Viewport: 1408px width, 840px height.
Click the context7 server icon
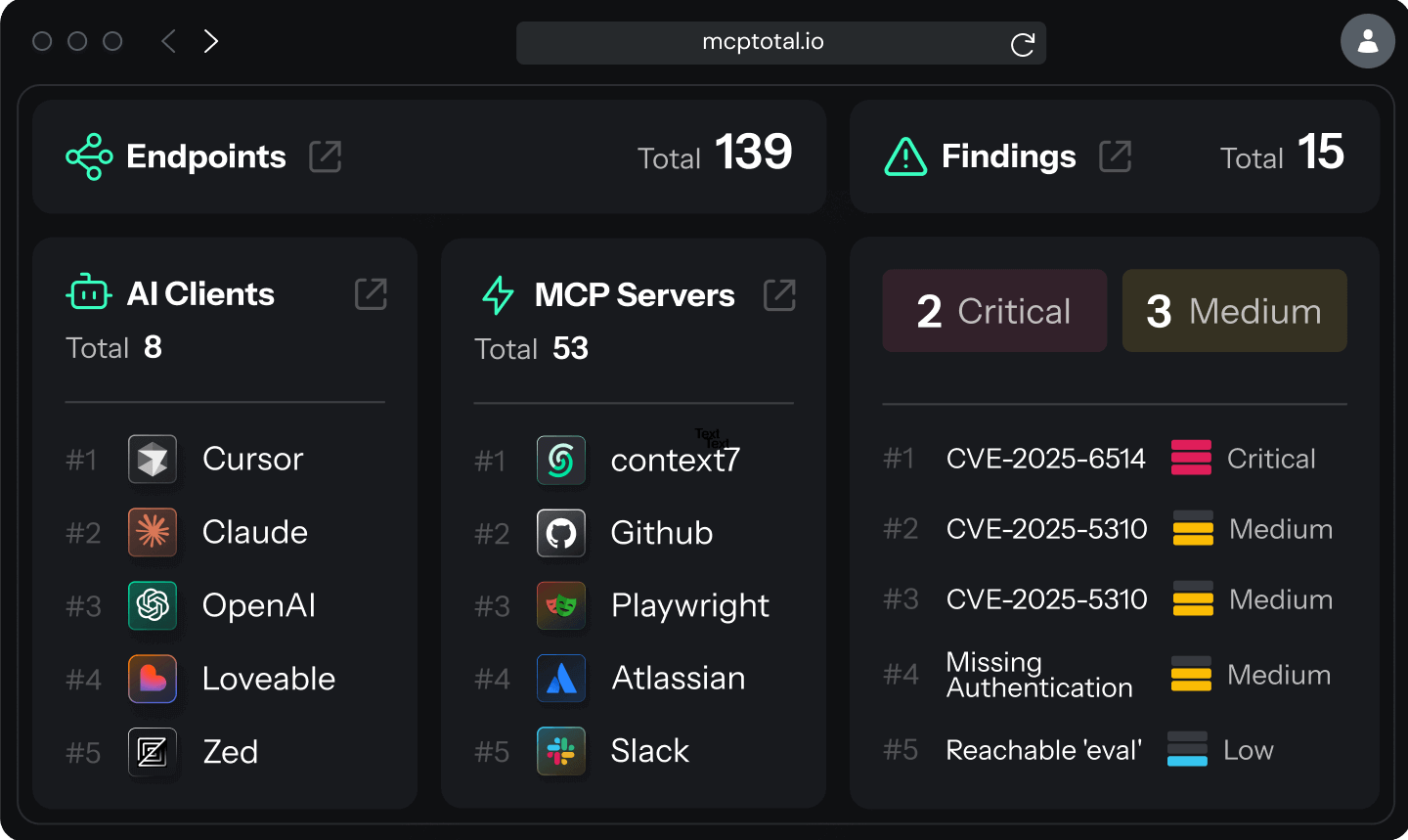coord(560,460)
